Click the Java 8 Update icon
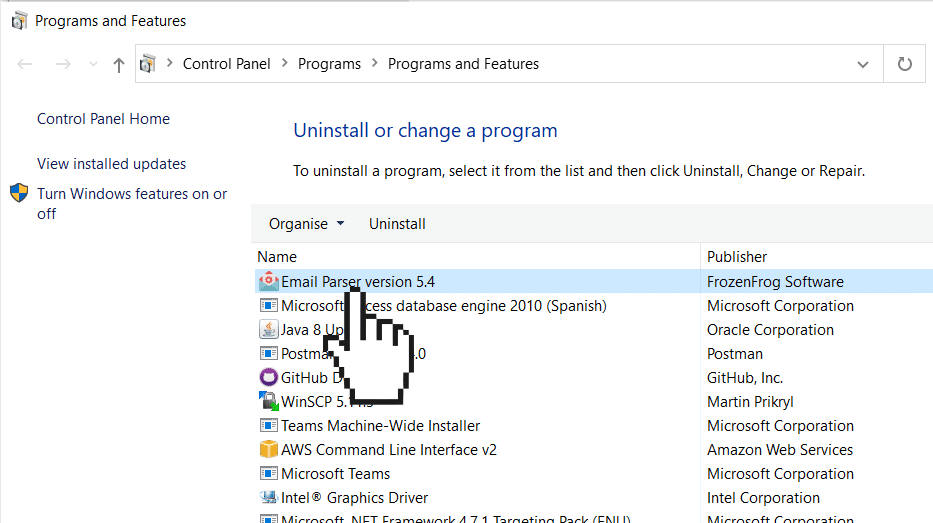This screenshot has height=523, width=933. tap(269, 329)
